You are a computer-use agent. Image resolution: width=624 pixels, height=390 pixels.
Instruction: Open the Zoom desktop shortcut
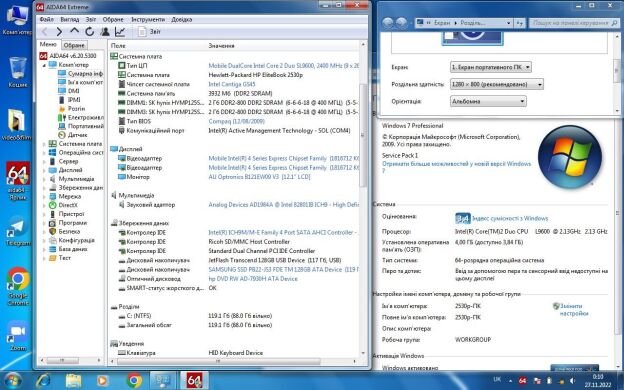coord(18,336)
